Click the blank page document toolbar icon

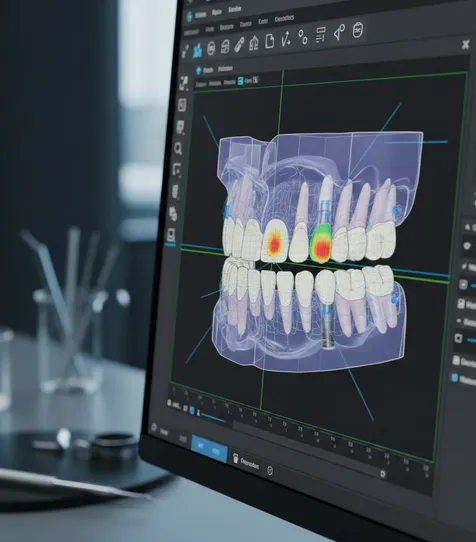[270, 41]
